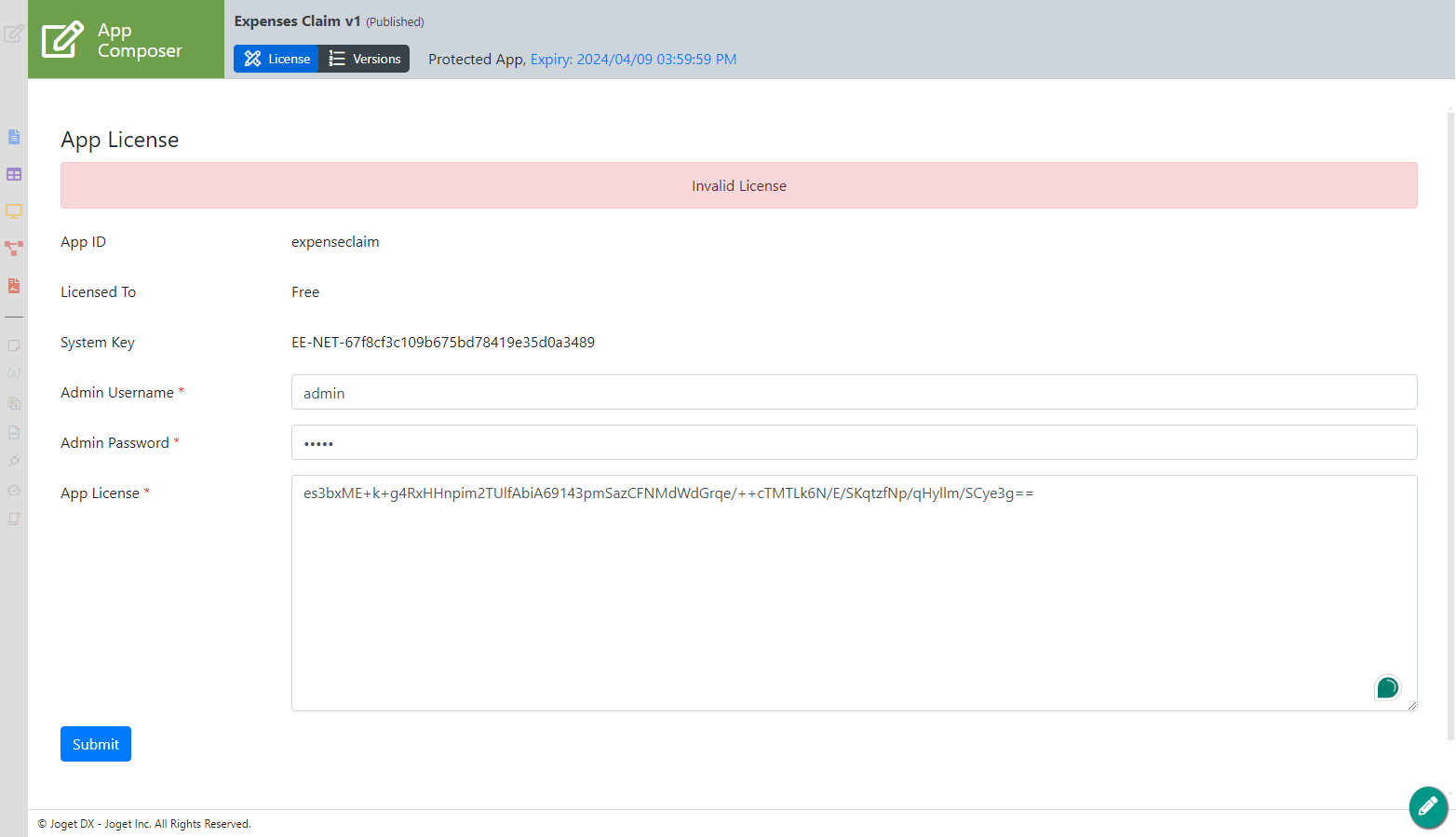Click the gray edit icon at top-left corner
Viewport: 1456px width, 837px height.
pyautogui.click(x=13, y=34)
